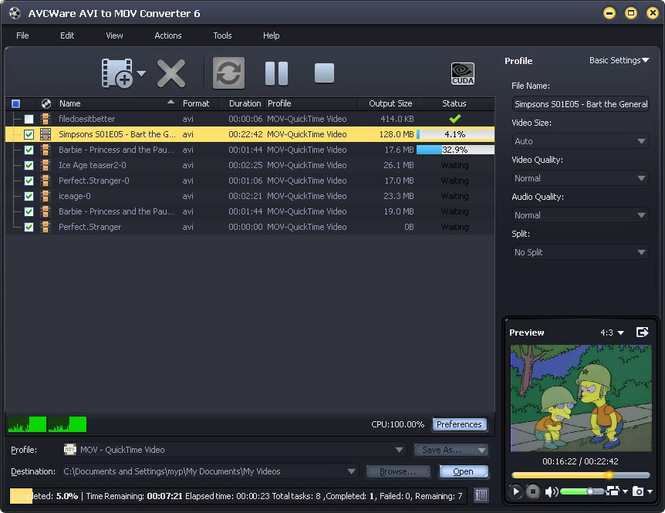Click the NVIDIA CUDA icon
665x513 pixels.
[463, 73]
